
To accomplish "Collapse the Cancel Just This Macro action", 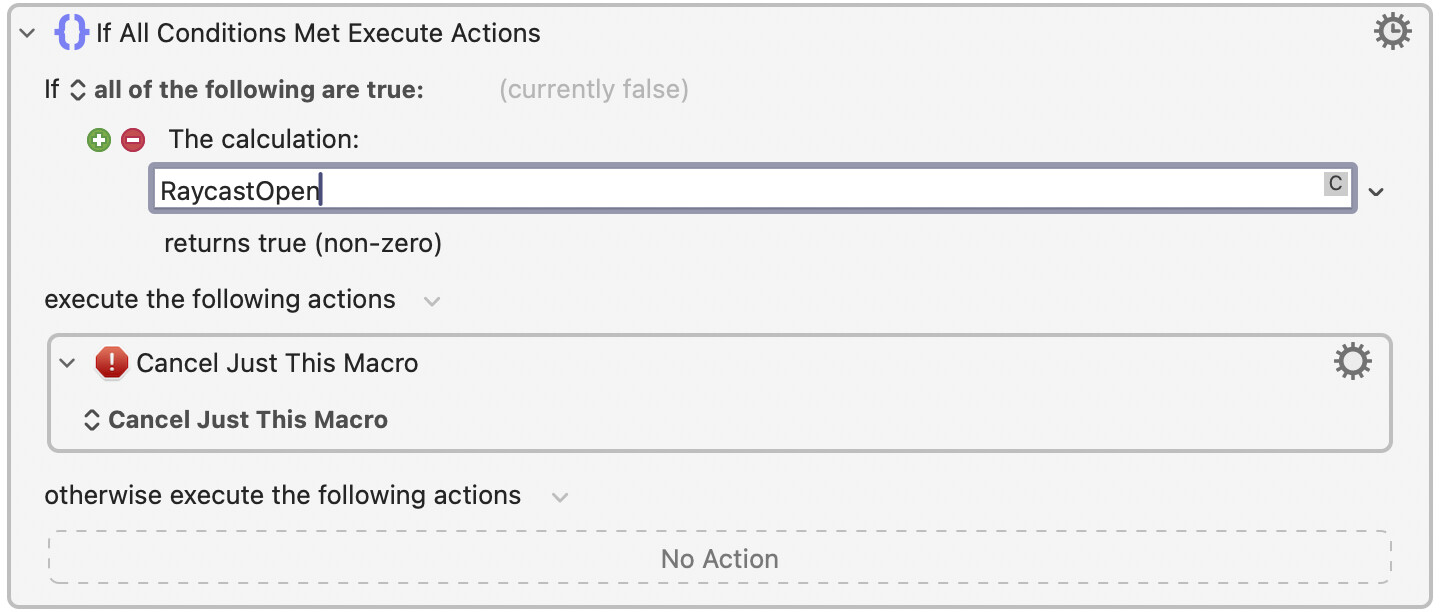I will 67,363.
